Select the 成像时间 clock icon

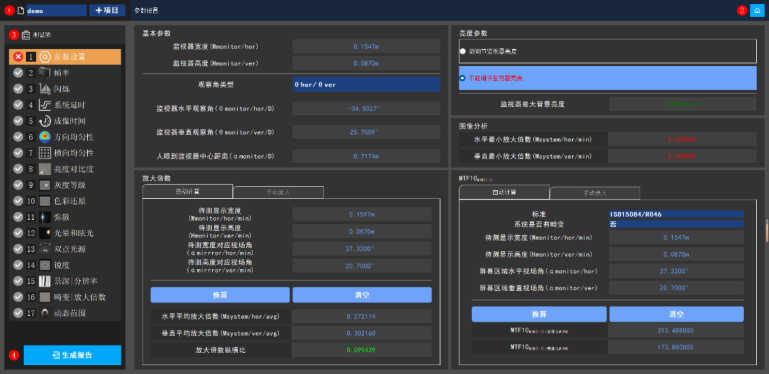(x=45, y=121)
